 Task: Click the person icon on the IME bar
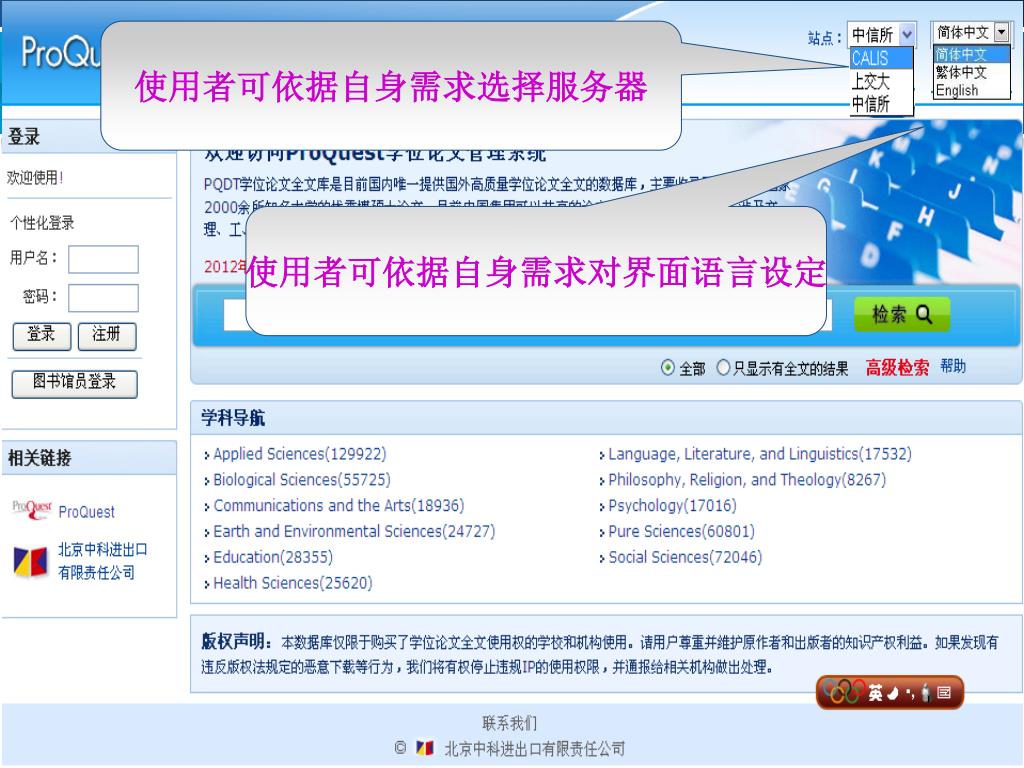coord(925,692)
